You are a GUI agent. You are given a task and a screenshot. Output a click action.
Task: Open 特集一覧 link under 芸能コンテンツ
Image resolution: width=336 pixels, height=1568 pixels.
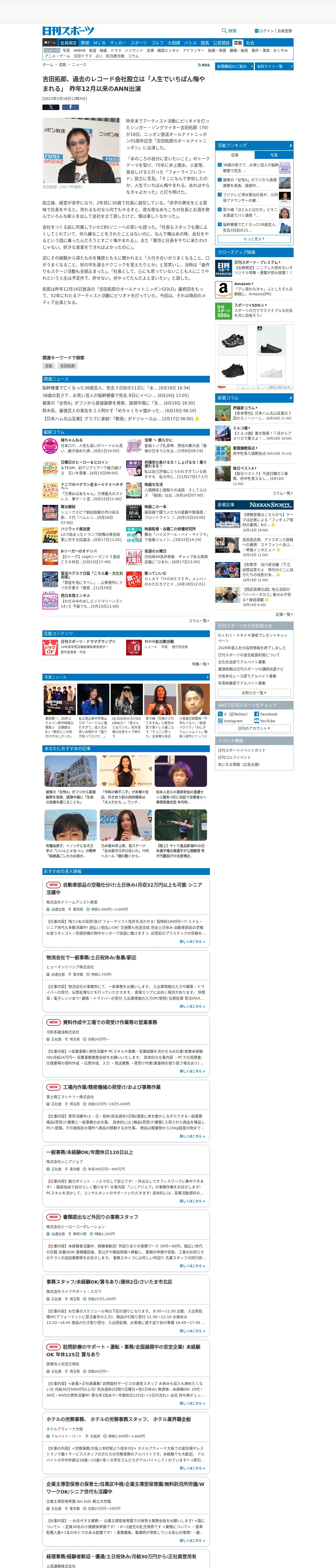201,664
